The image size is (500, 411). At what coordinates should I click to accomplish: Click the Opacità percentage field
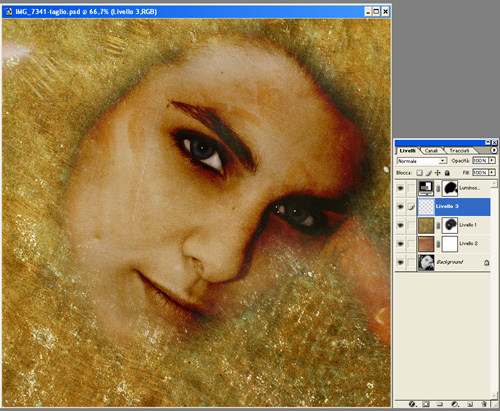tap(480, 161)
